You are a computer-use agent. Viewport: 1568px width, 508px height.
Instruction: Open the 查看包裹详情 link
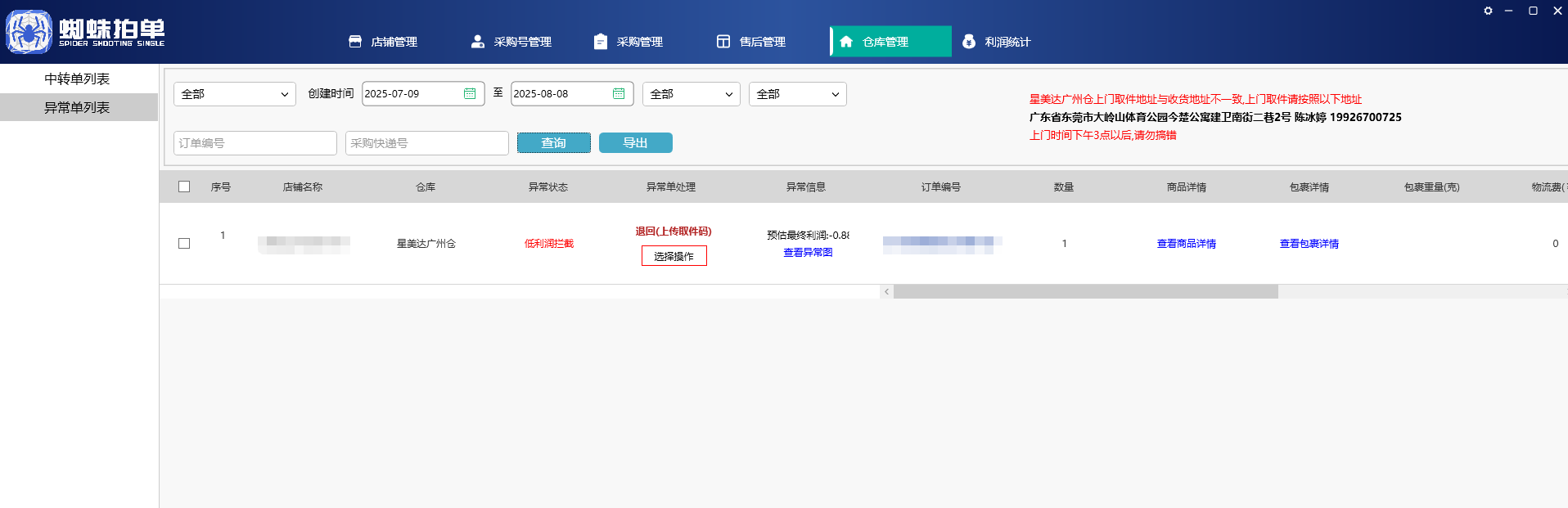point(1309,244)
